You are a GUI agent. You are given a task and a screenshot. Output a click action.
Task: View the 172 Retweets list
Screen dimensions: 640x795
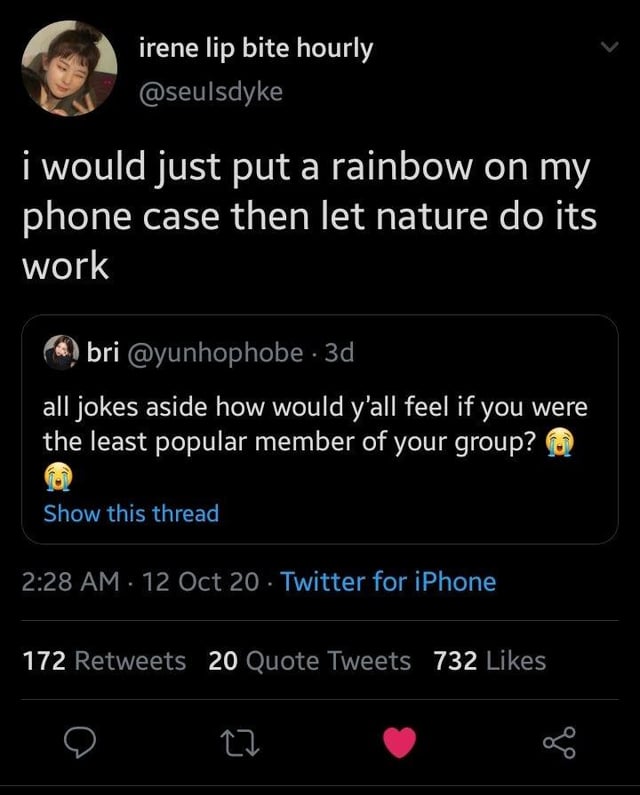(x=103, y=661)
